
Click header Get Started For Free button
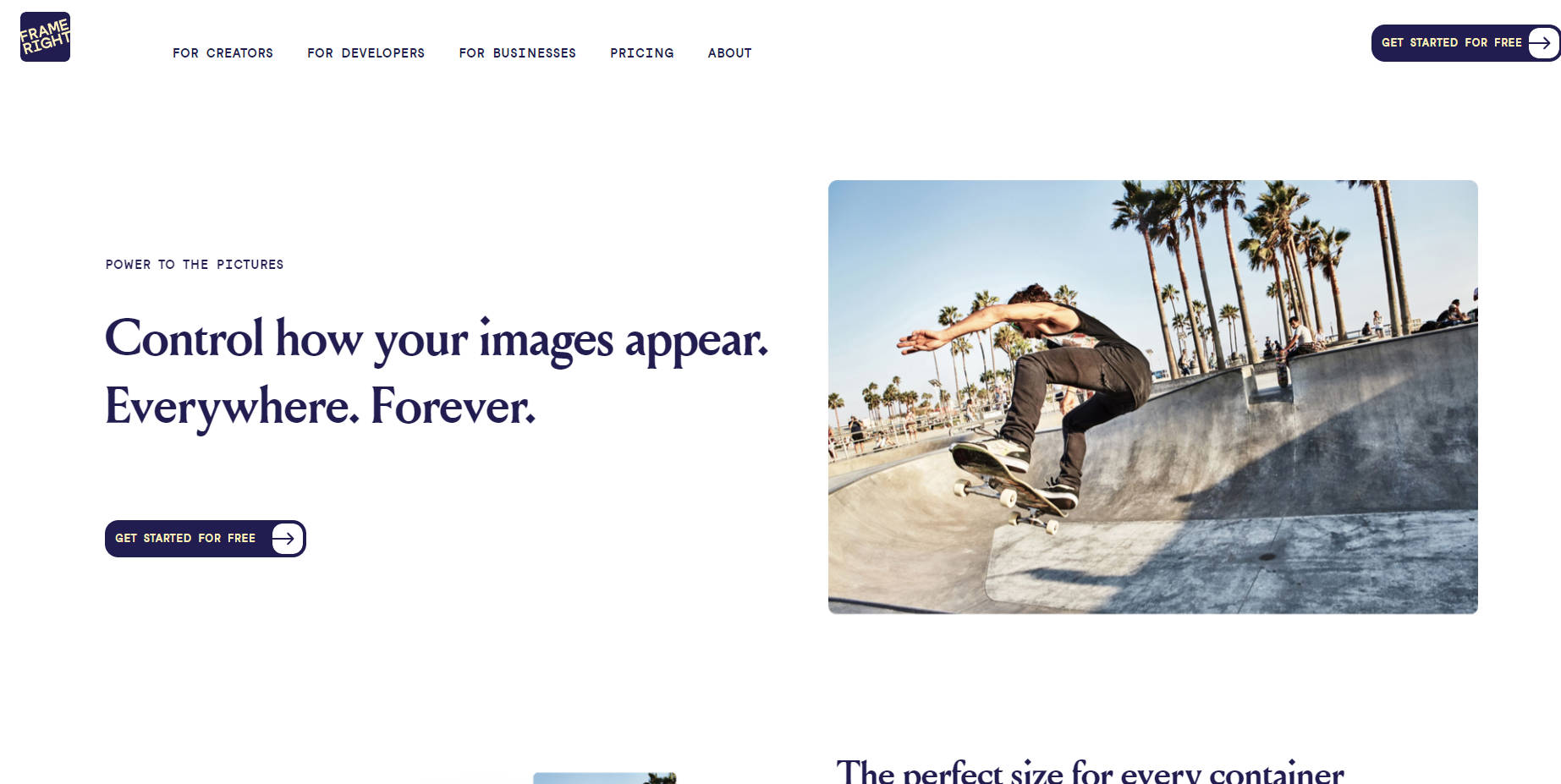pyautogui.click(x=1465, y=42)
